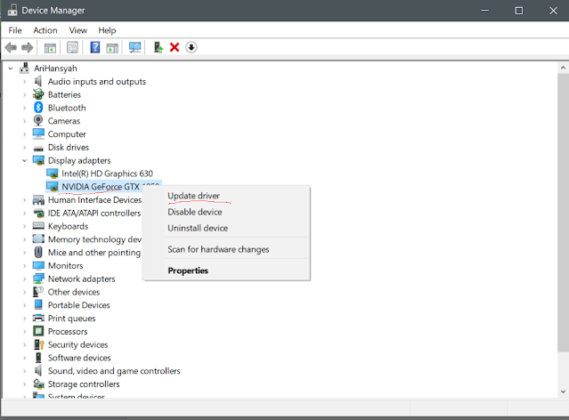Open the File menu
The image size is (569, 420).
(15, 30)
